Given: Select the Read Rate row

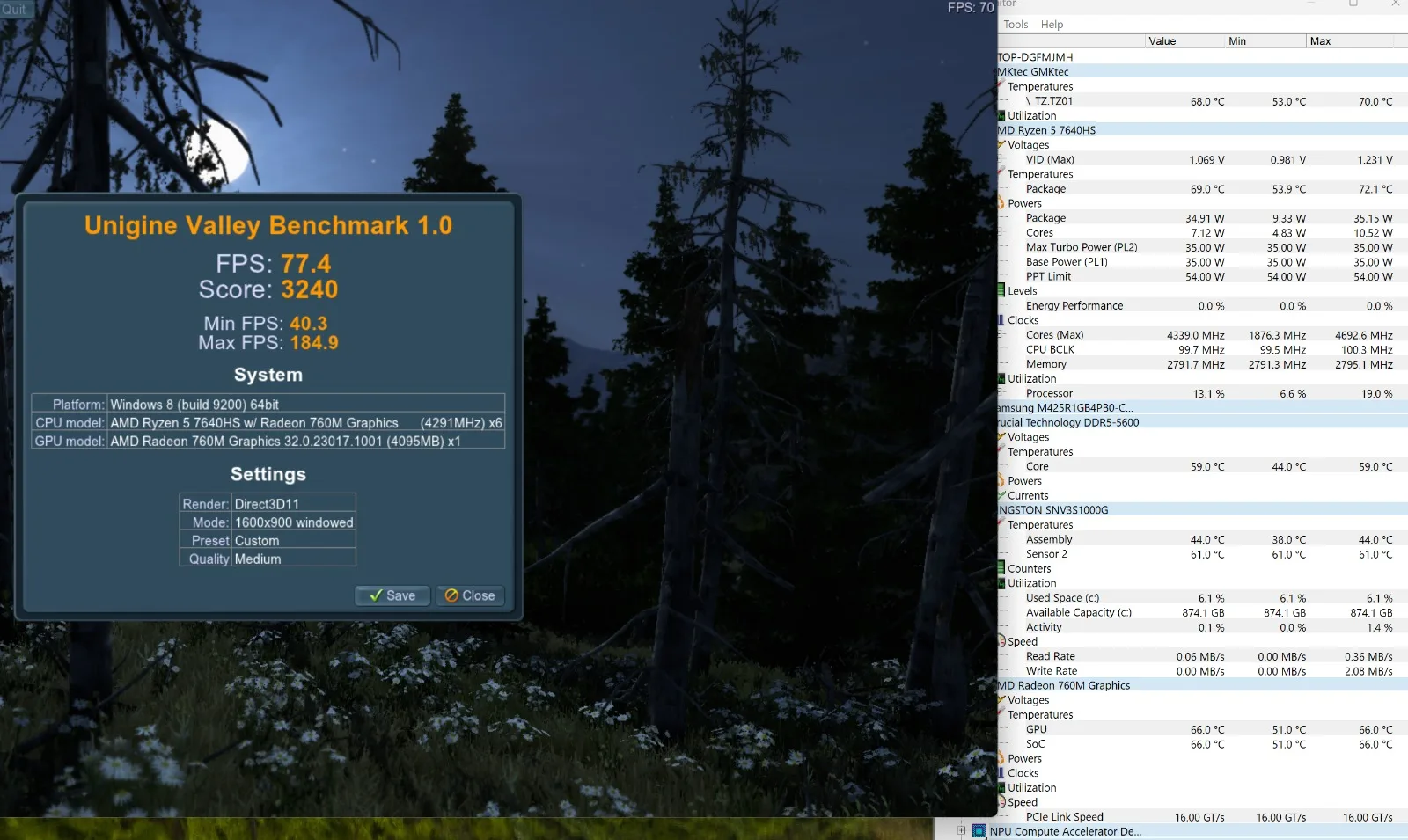Looking at the screenshot, I should click(1202, 656).
